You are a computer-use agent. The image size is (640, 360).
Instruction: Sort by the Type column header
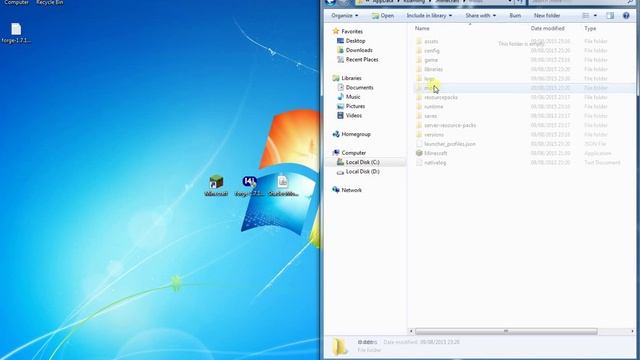590,28
